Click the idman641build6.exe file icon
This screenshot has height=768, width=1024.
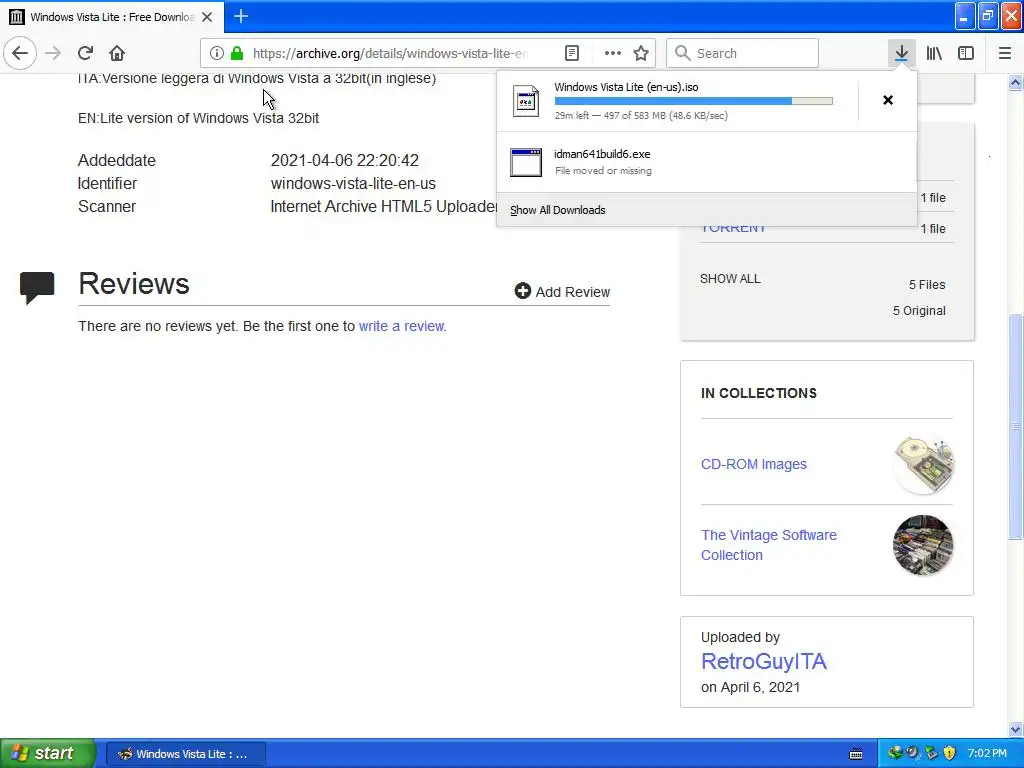point(526,162)
